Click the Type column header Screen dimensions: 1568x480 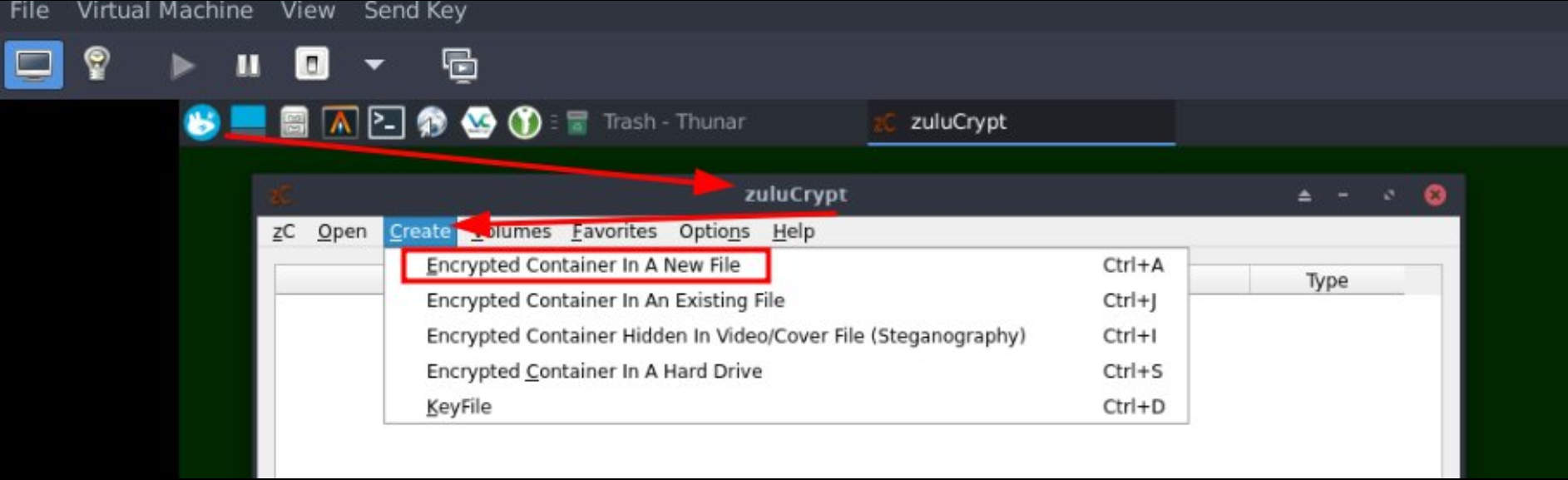1327,280
